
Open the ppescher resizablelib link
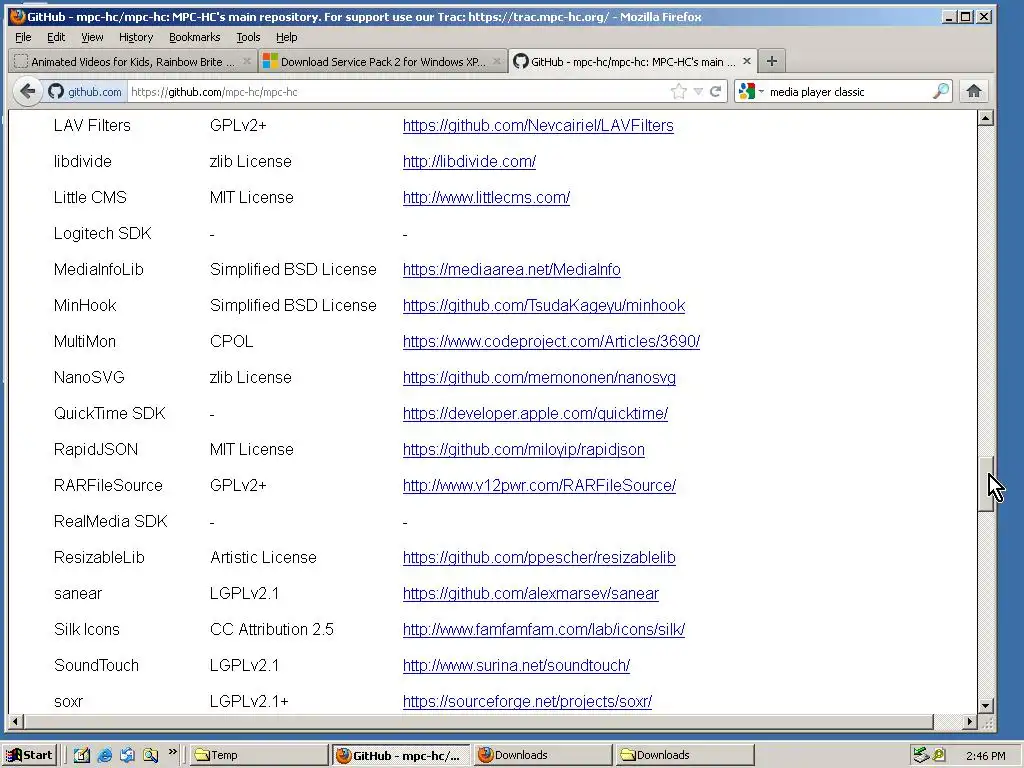(539, 557)
